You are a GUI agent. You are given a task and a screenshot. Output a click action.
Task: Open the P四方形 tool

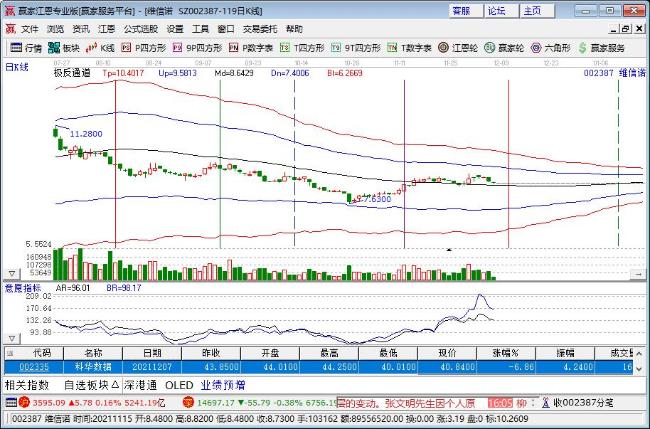[x=144, y=48]
